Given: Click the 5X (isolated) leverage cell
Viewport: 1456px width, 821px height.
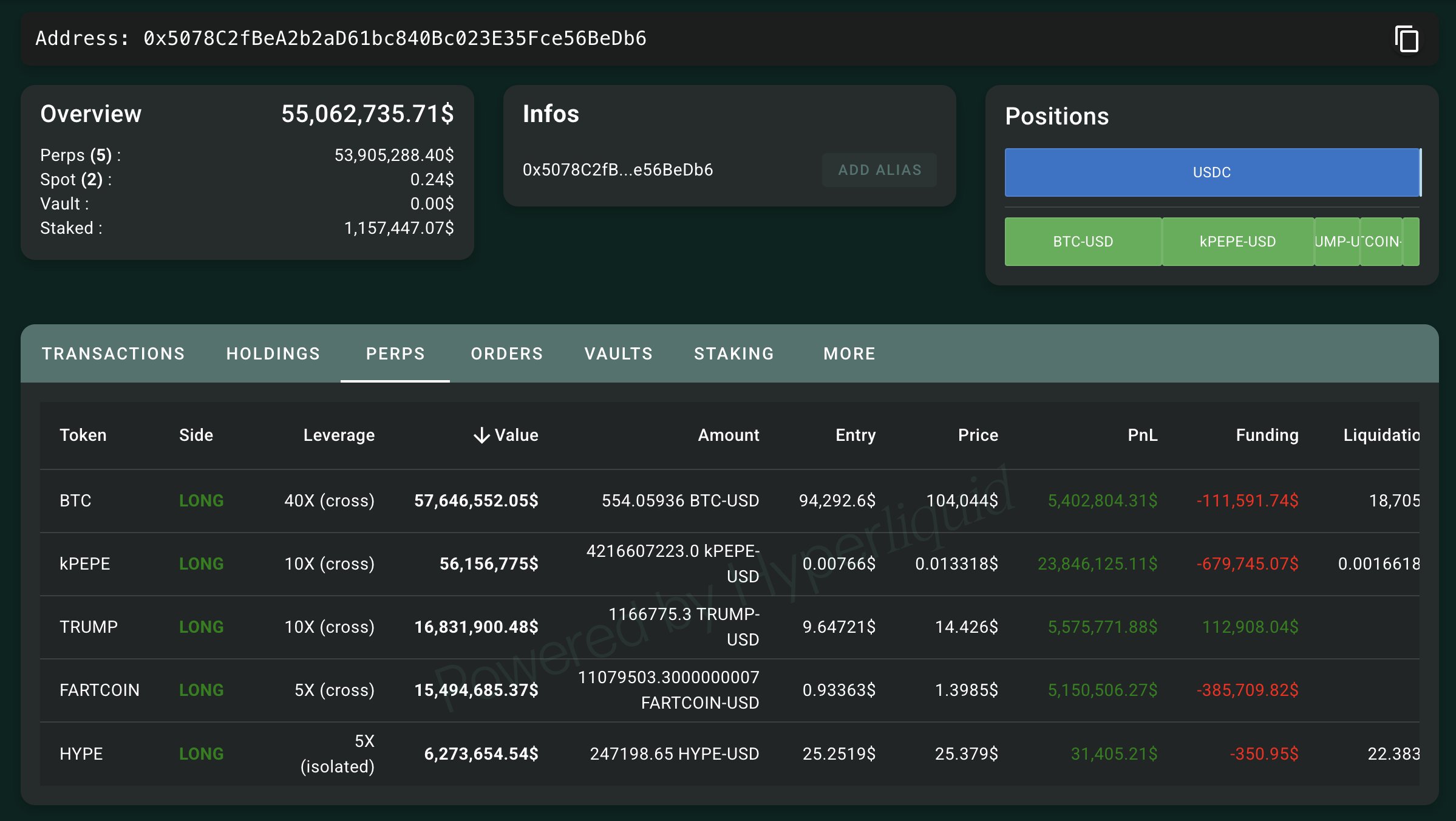Looking at the screenshot, I should pos(338,754).
